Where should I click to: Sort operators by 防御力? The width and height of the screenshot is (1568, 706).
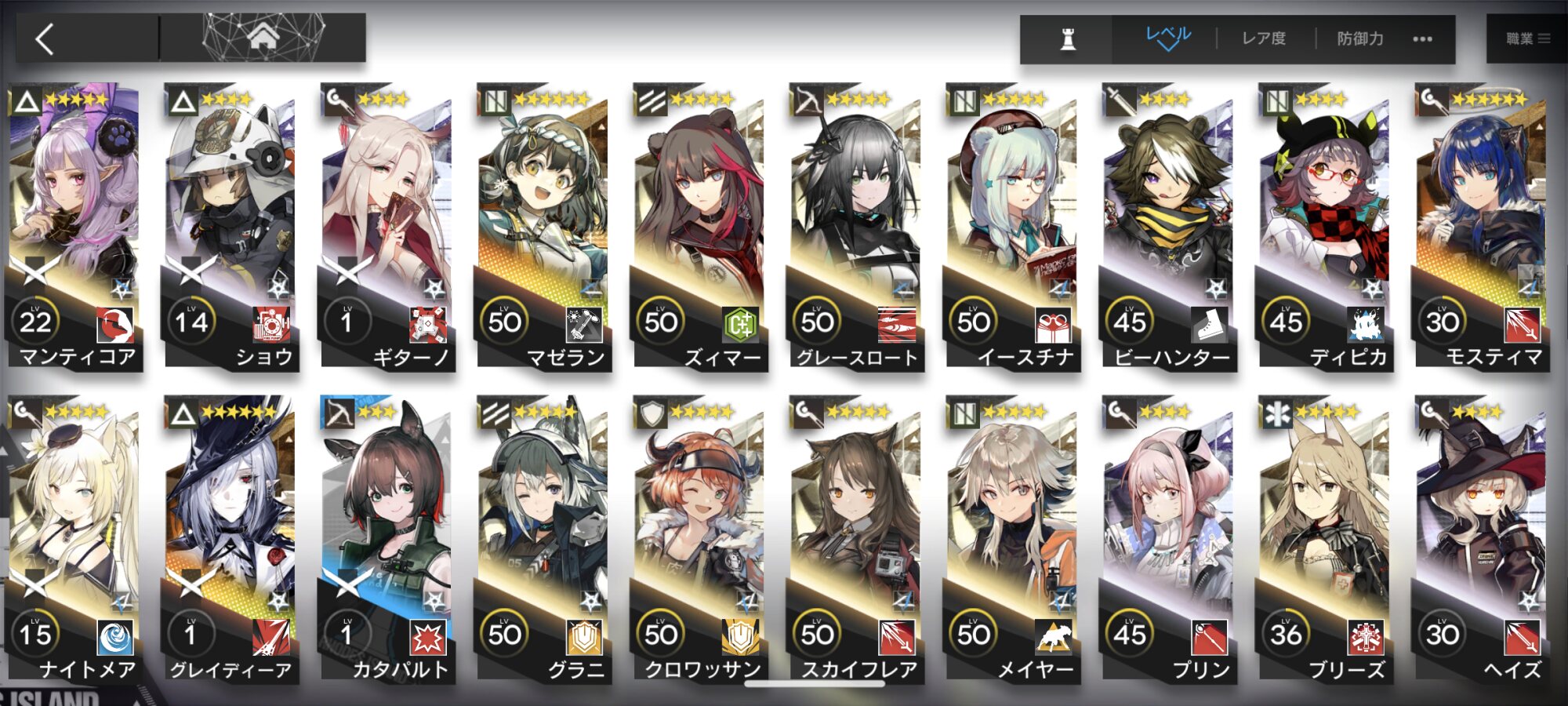tap(1360, 38)
